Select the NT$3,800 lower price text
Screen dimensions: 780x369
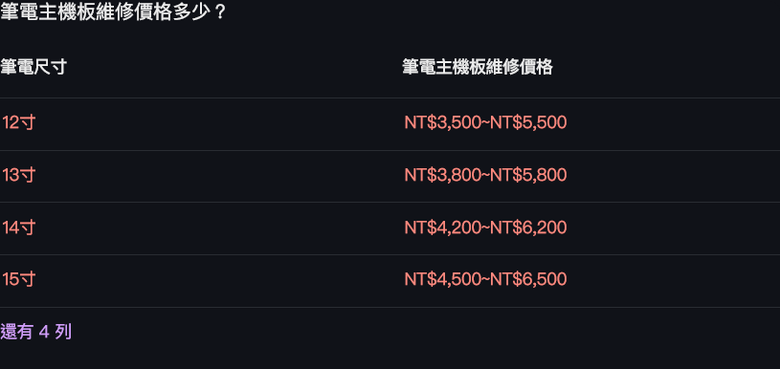point(443,175)
